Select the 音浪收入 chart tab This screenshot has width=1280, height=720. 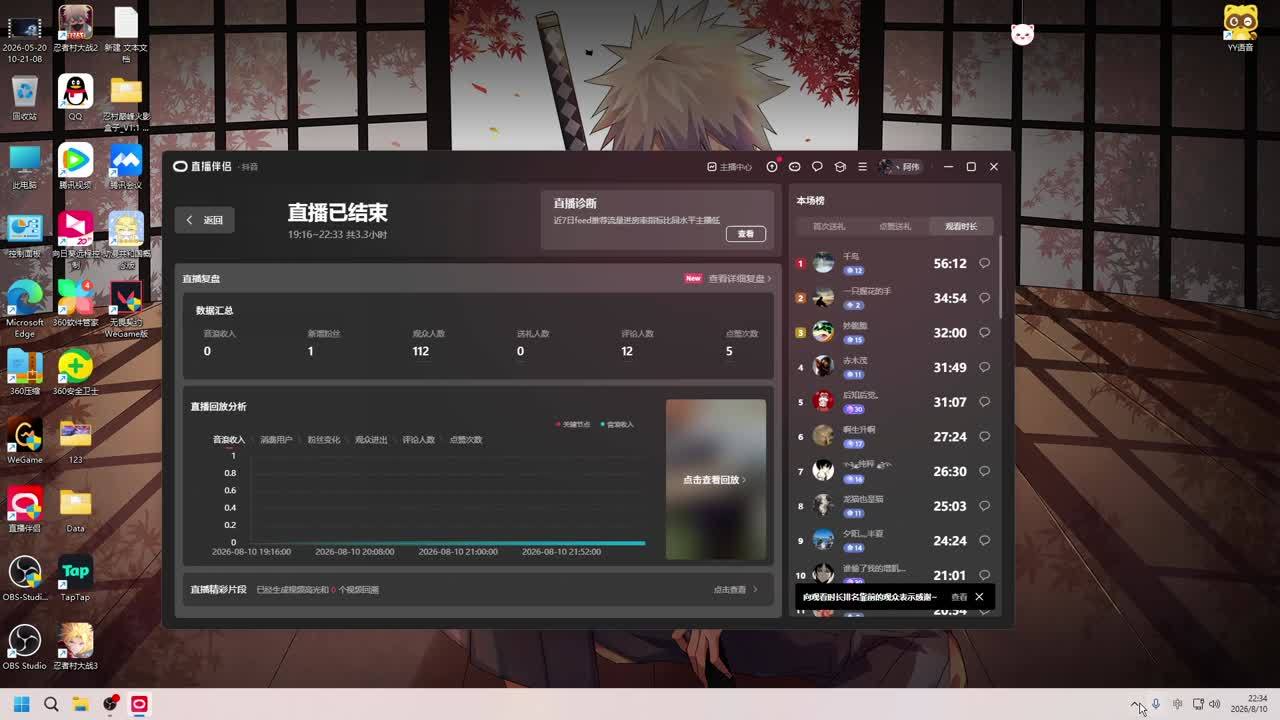pos(228,440)
